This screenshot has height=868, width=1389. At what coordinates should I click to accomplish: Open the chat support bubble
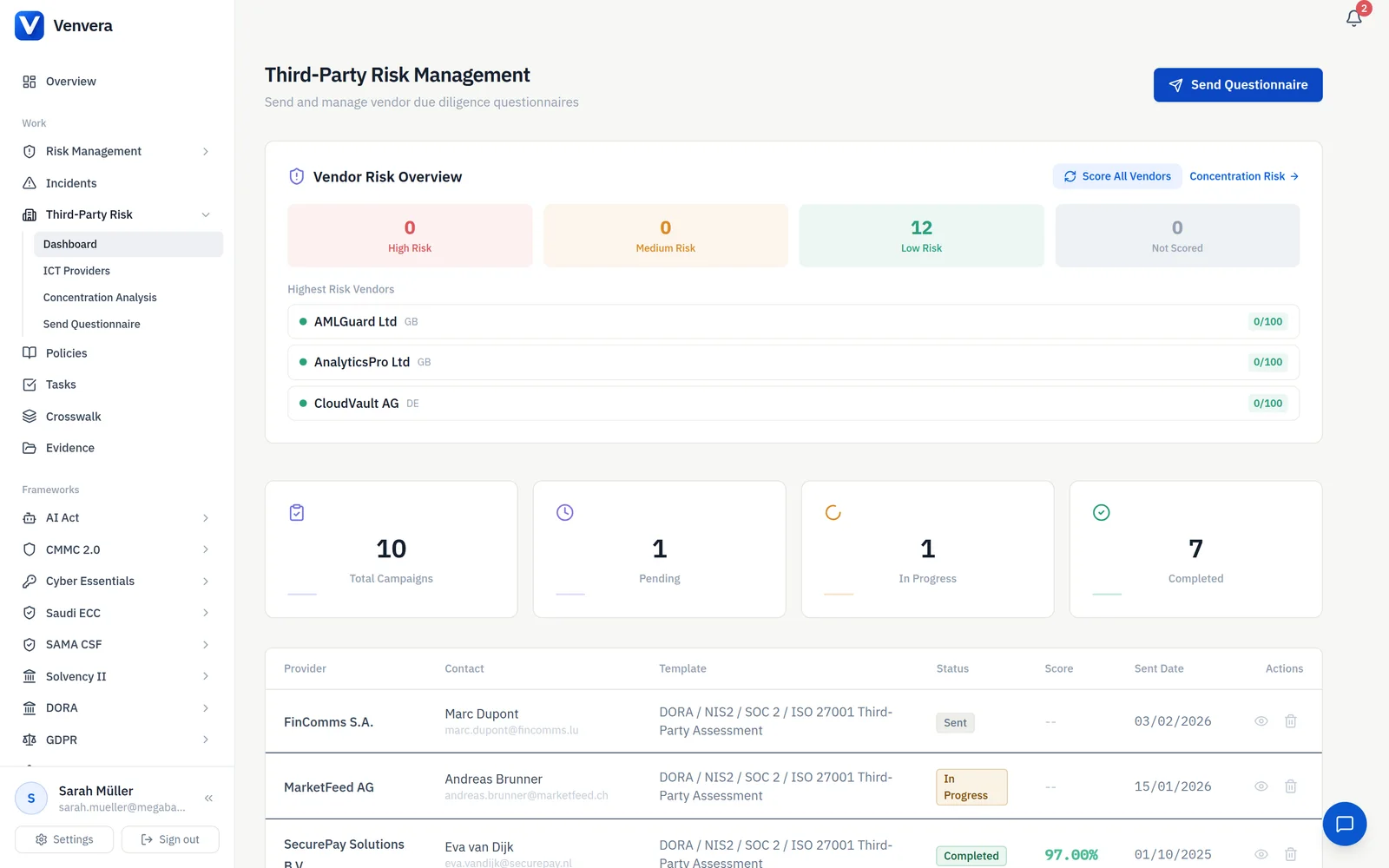tap(1345, 824)
